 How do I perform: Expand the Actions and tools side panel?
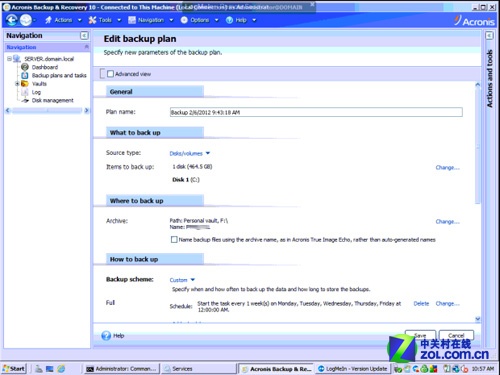pos(489,35)
